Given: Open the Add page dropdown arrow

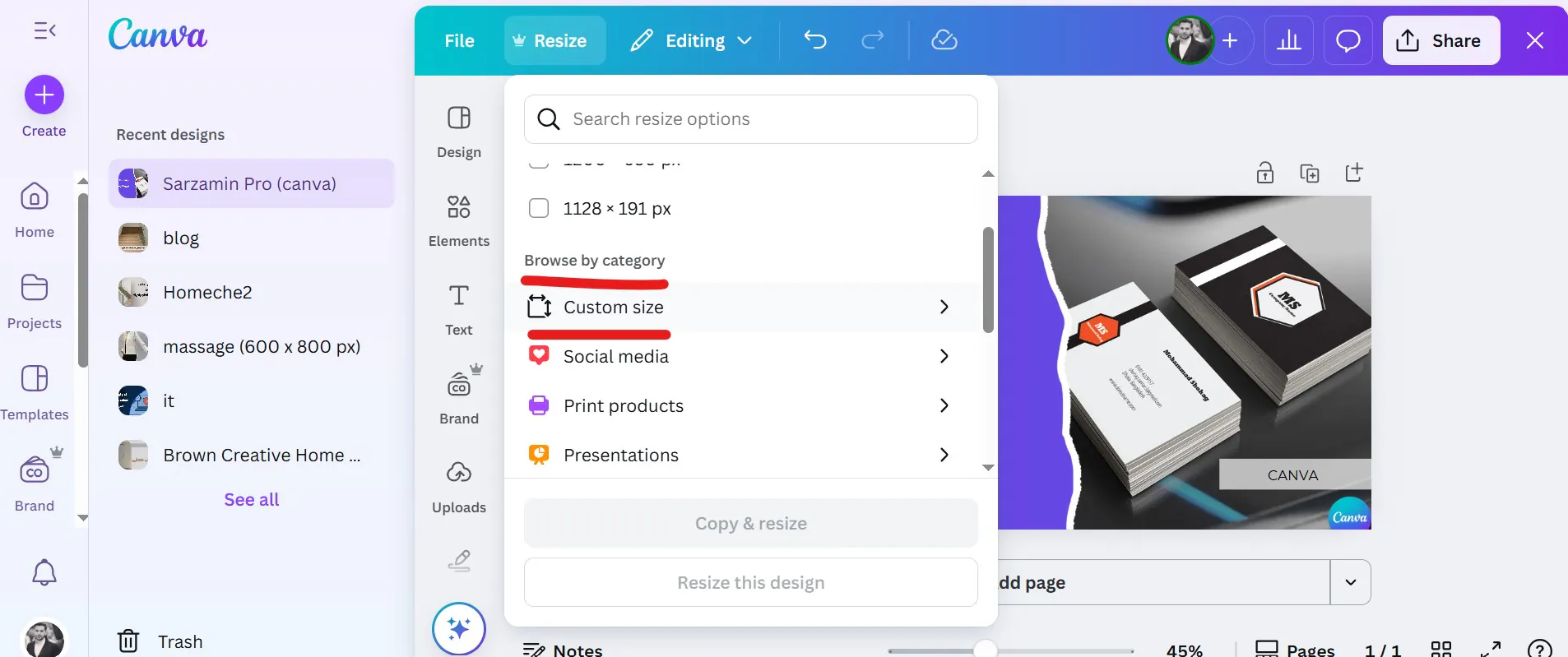Looking at the screenshot, I should tap(1351, 582).
